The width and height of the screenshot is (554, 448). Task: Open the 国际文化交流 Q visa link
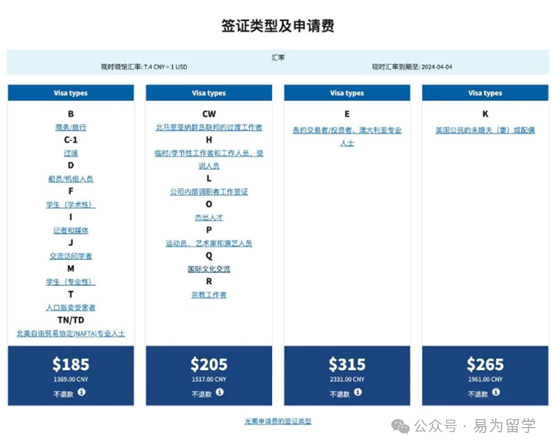coord(209,269)
